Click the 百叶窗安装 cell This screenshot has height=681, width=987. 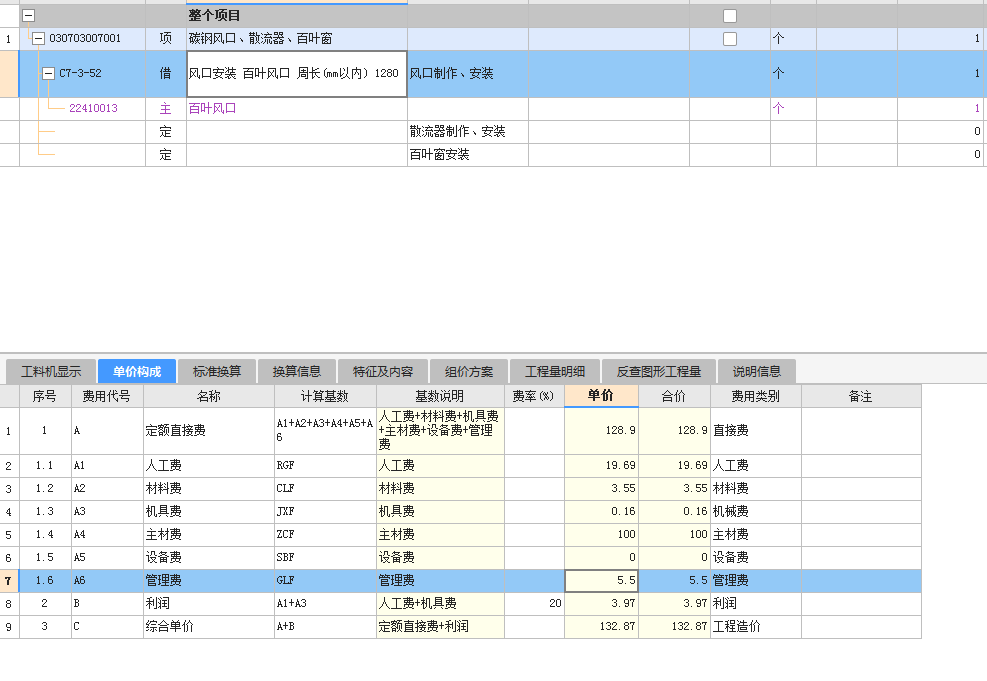[468, 155]
